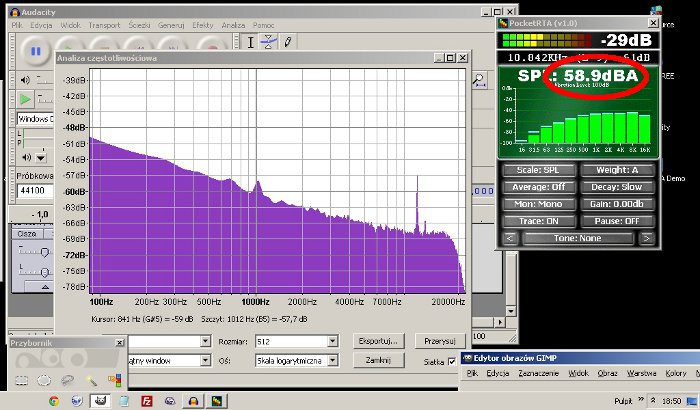Select GIMP free select lasso tool
The height and width of the screenshot is (410, 700).
pos(67,381)
